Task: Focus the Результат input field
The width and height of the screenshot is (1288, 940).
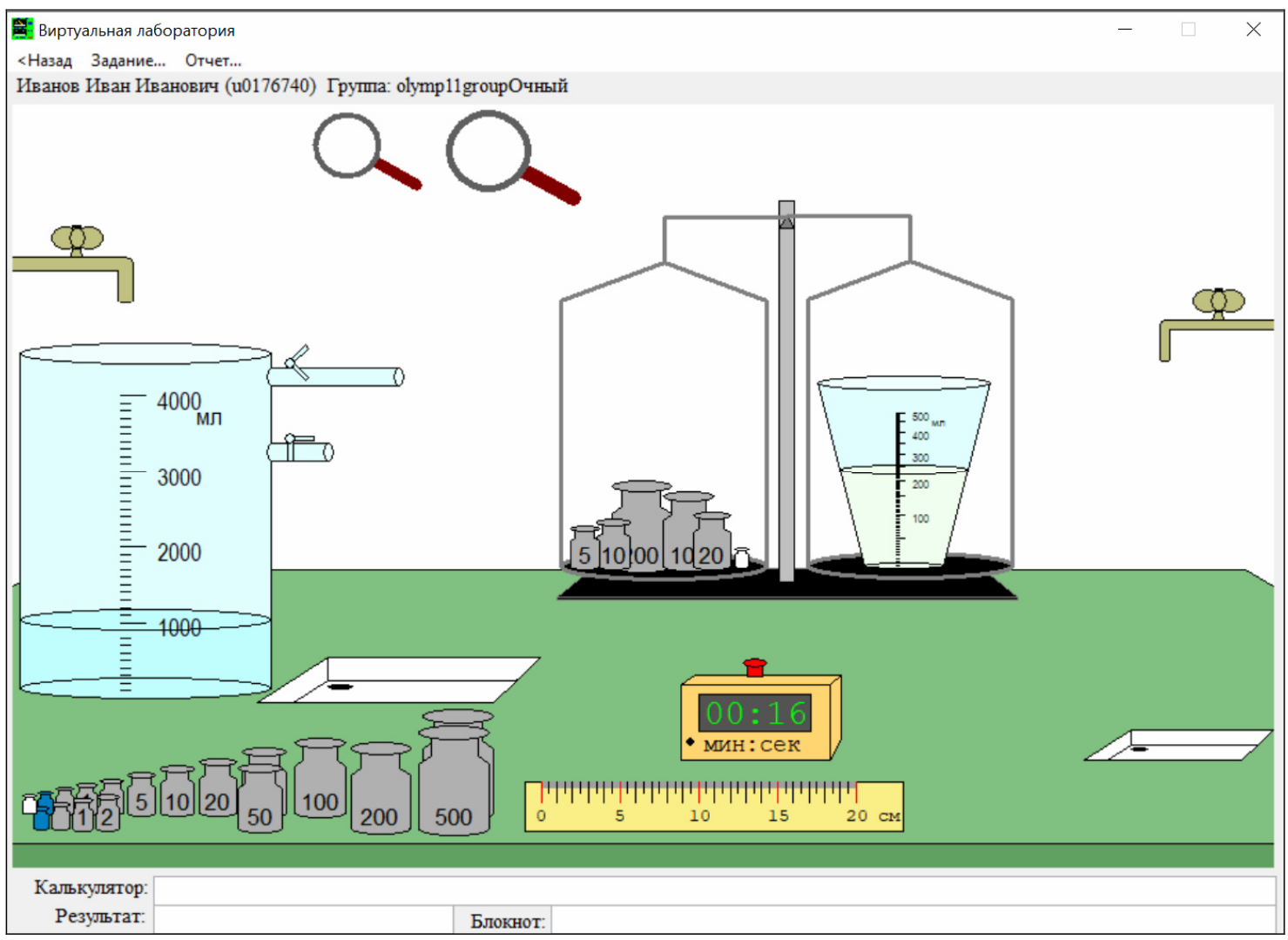Action: click(x=302, y=919)
